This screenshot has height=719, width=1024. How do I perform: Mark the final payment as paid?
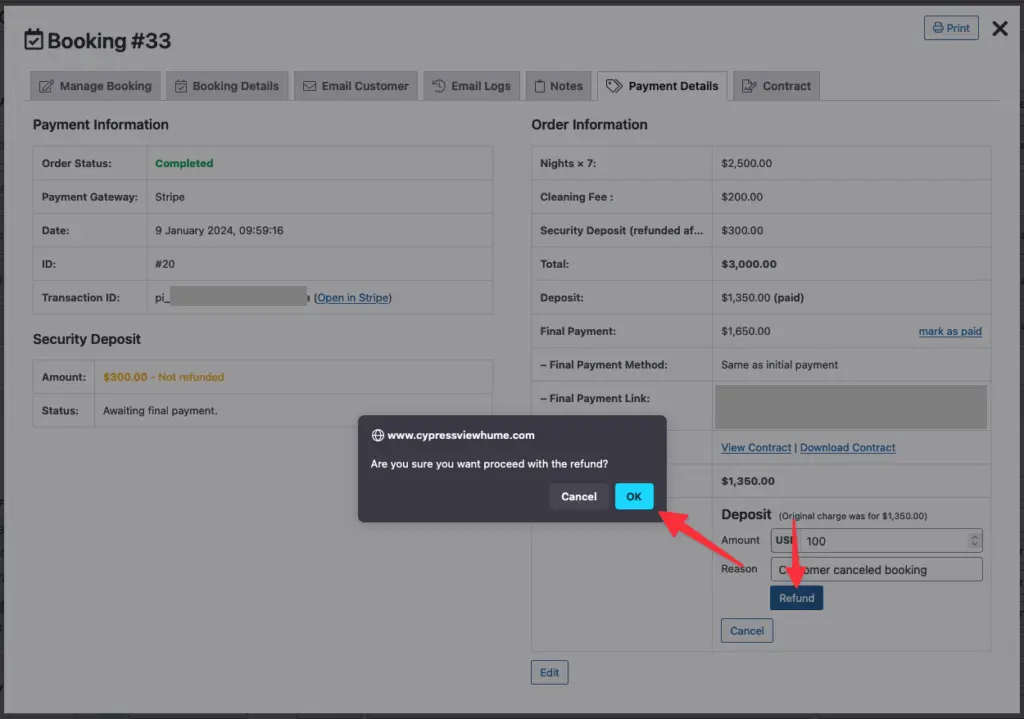950,332
